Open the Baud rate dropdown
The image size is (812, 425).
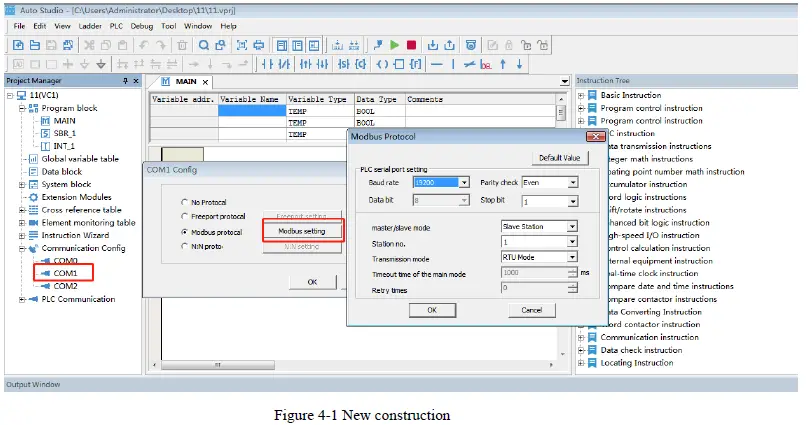[x=463, y=183]
